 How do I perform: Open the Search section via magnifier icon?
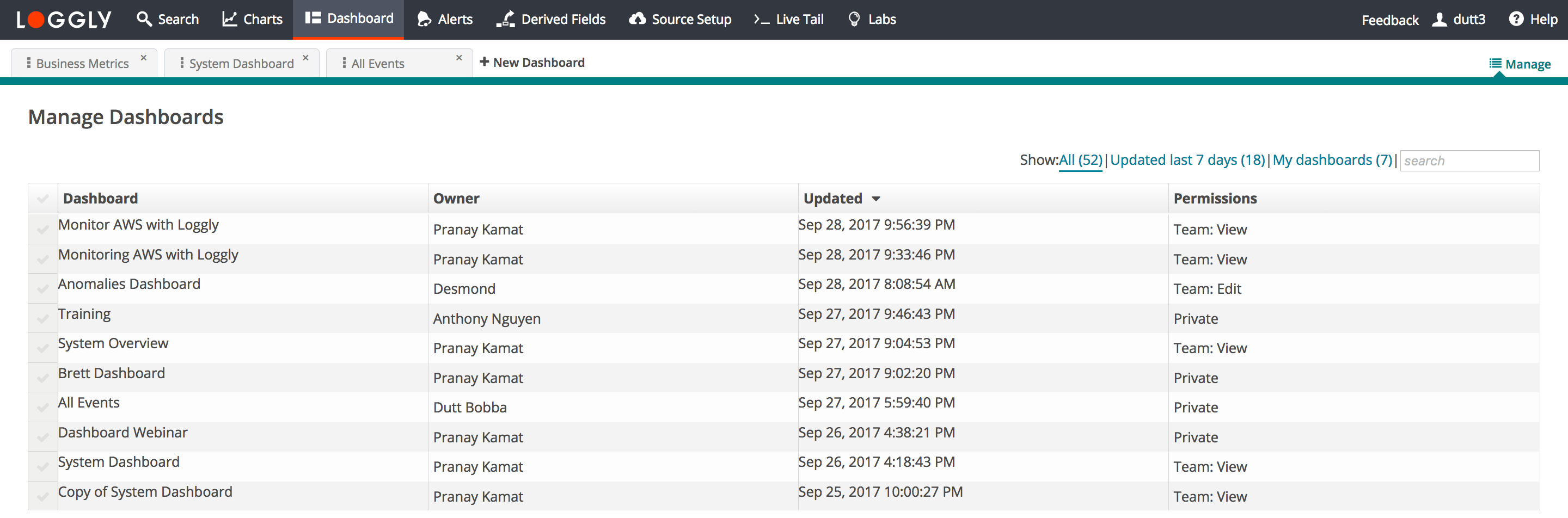point(145,19)
